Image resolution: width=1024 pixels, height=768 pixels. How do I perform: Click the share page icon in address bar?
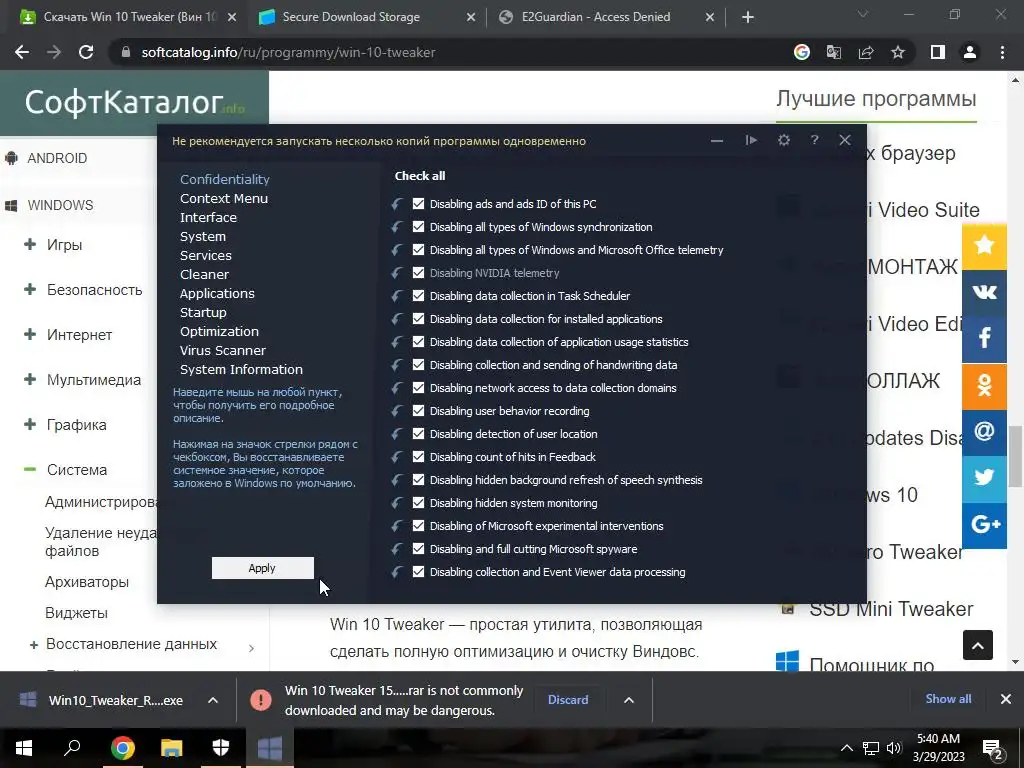(x=866, y=52)
